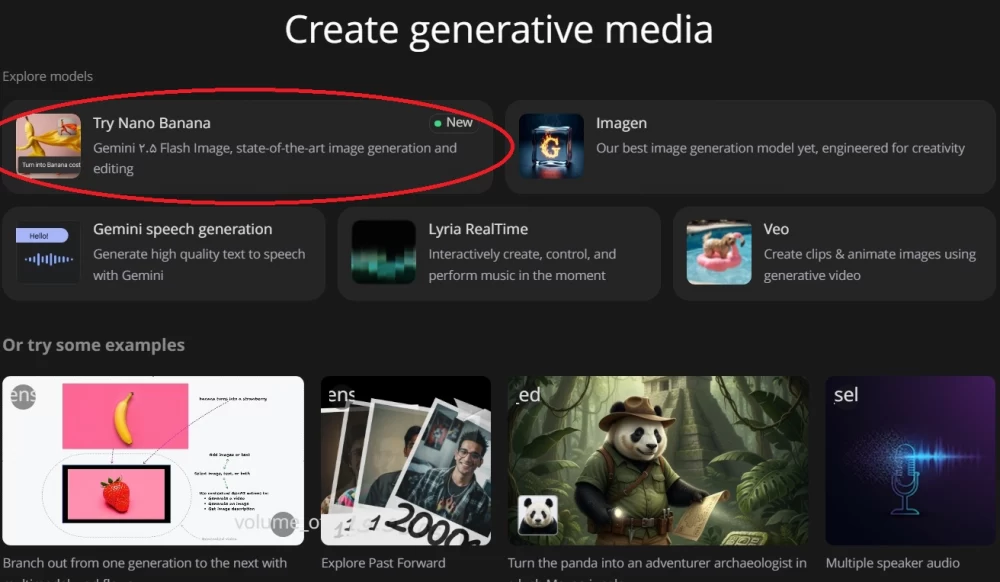The image size is (1000, 582).
Task: Click the Branch out from one generation caption
Action: click(x=145, y=563)
